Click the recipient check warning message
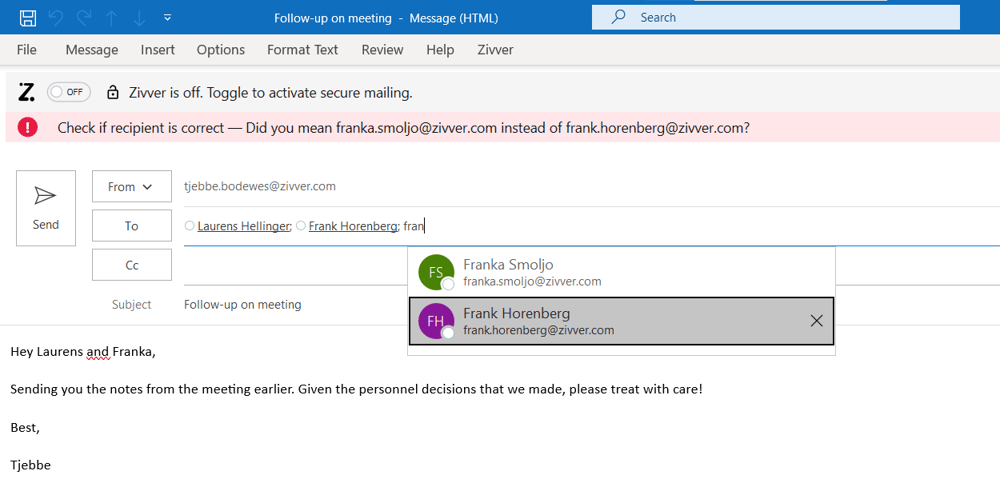 (x=403, y=128)
